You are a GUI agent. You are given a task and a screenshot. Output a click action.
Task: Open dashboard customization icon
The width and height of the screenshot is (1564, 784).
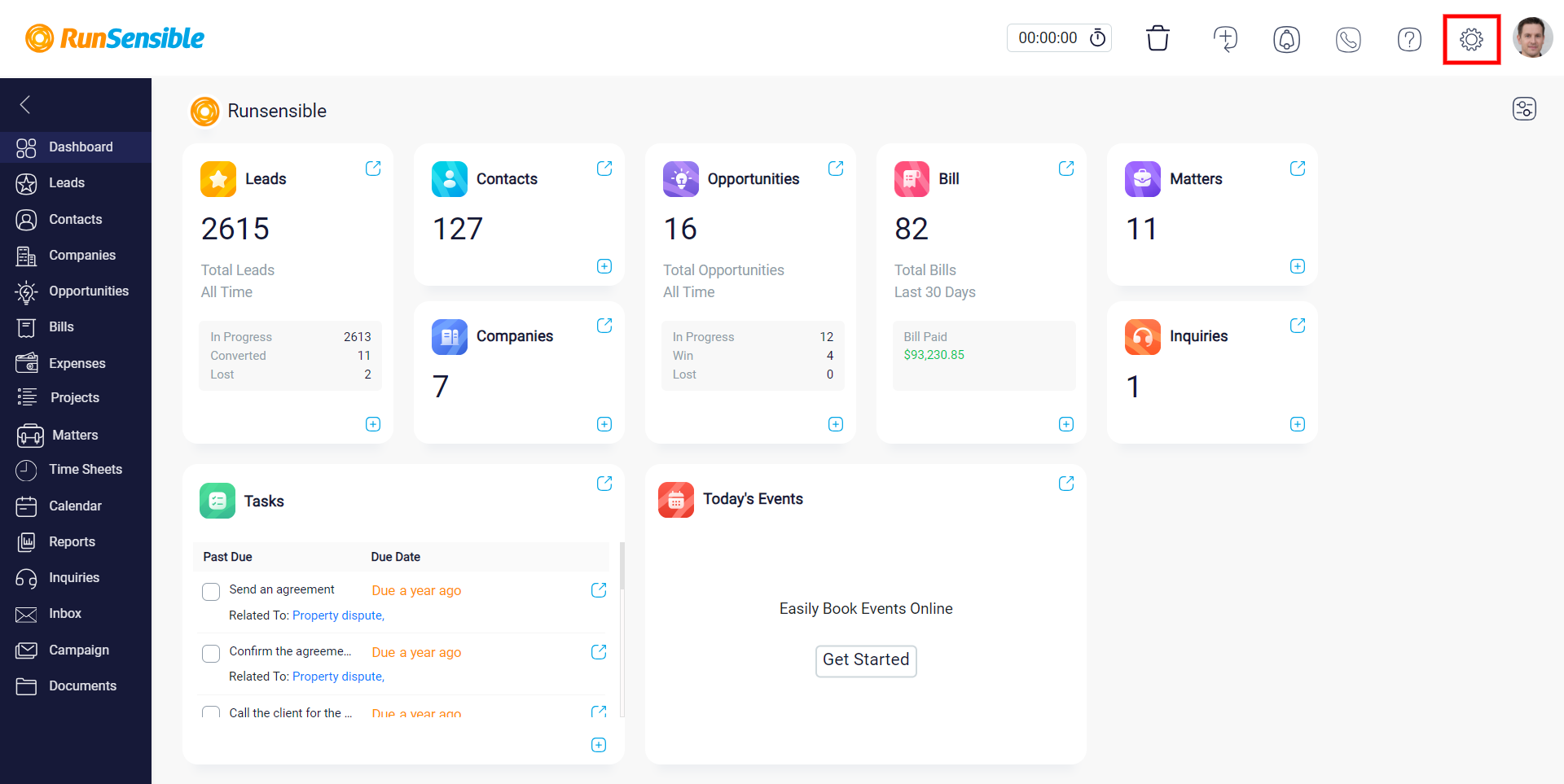click(1524, 108)
